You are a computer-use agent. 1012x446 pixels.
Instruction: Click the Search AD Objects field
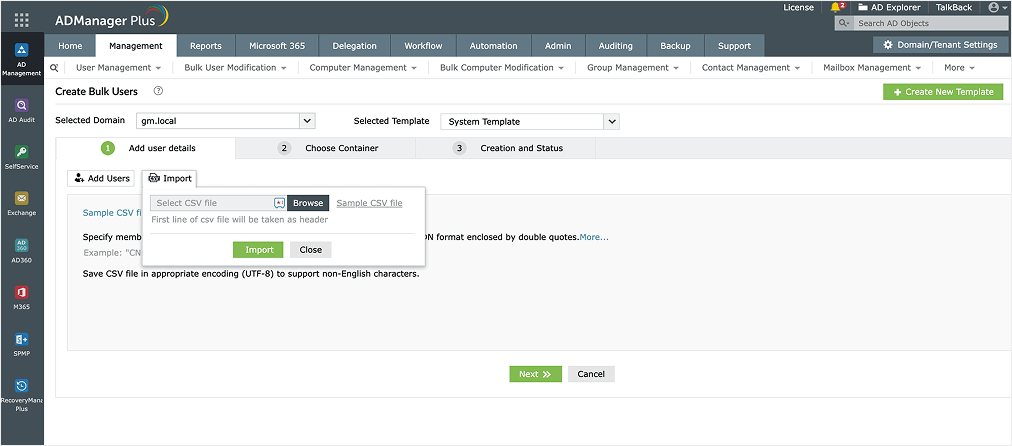tap(920, 23)
